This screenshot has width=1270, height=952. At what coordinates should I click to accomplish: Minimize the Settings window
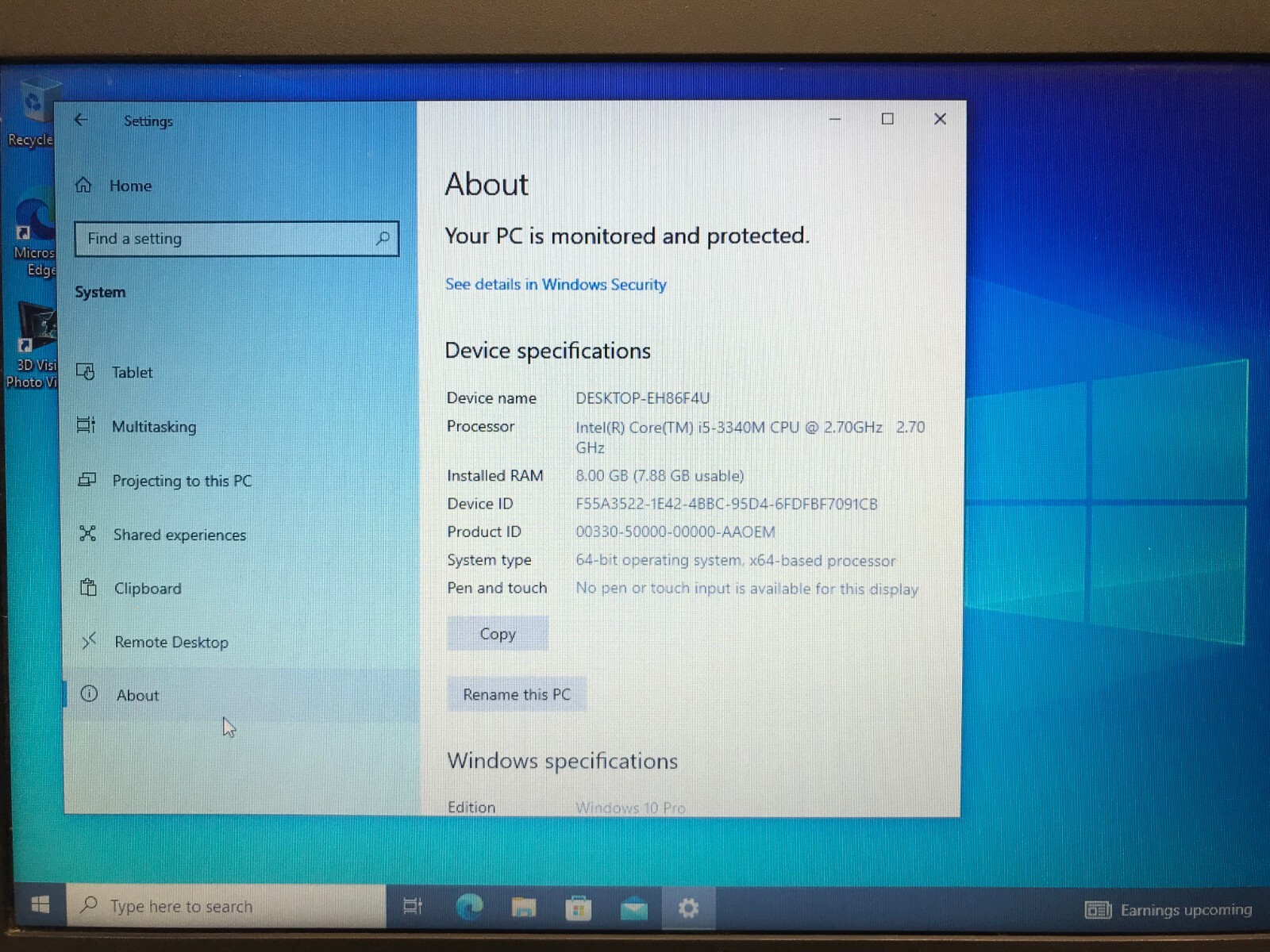[x=835, y=119]
